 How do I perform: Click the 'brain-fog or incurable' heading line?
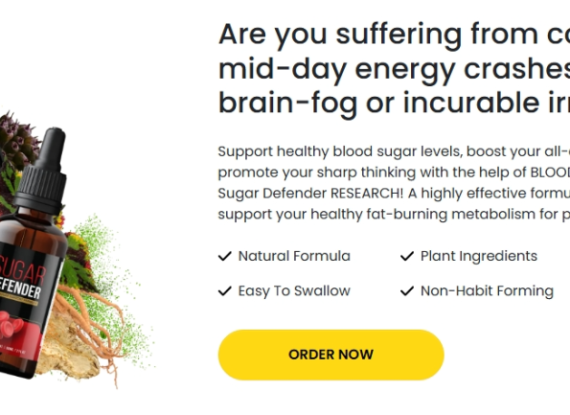pyautogui.click(x=394, y=103)
